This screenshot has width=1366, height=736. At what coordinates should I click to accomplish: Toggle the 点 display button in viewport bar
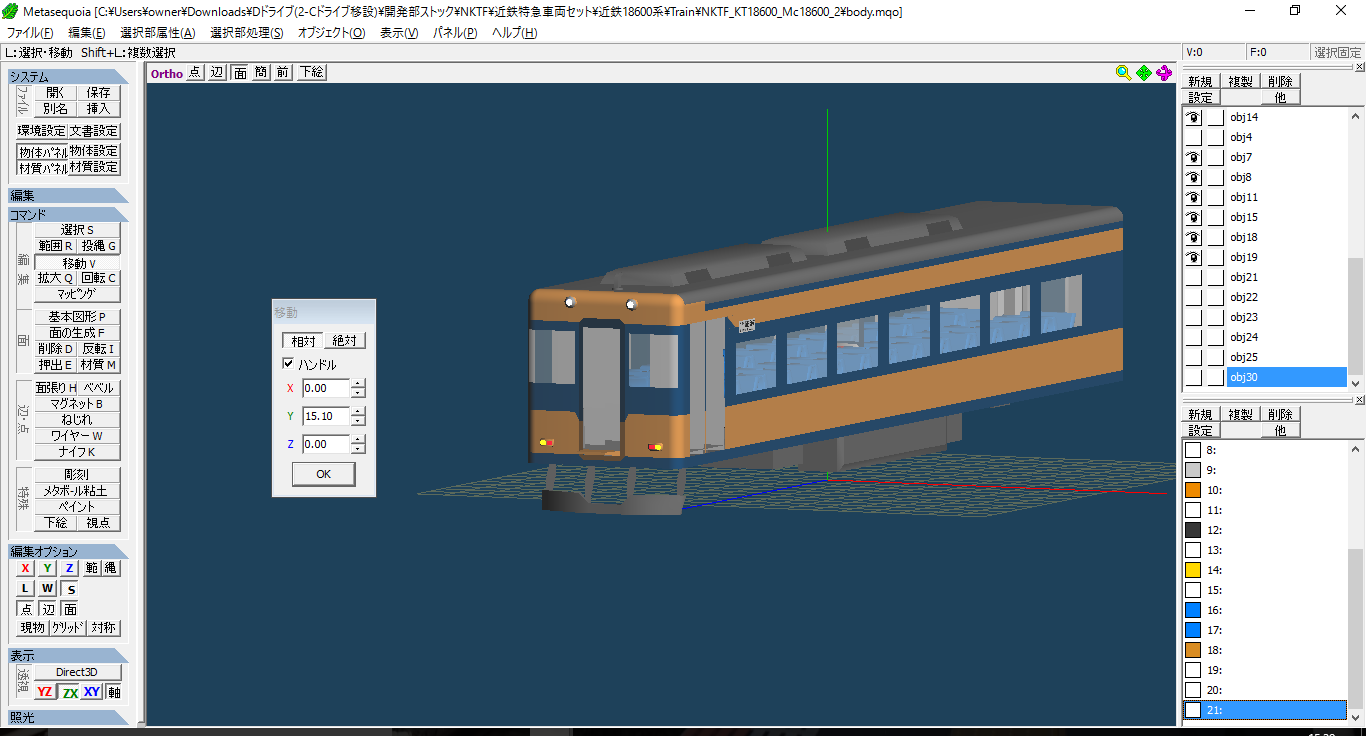[194, 73]
